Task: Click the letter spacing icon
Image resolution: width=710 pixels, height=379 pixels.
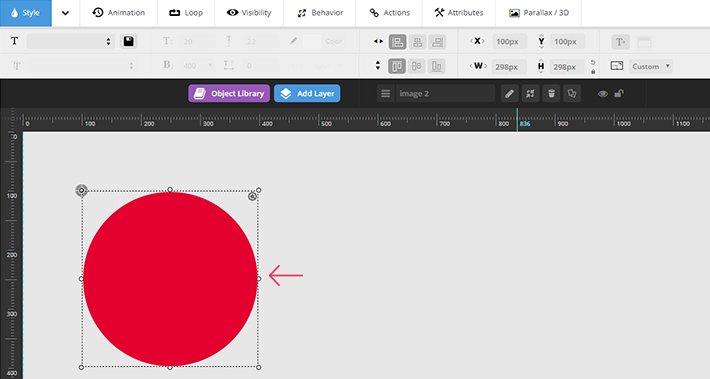Action: (229, 65)
